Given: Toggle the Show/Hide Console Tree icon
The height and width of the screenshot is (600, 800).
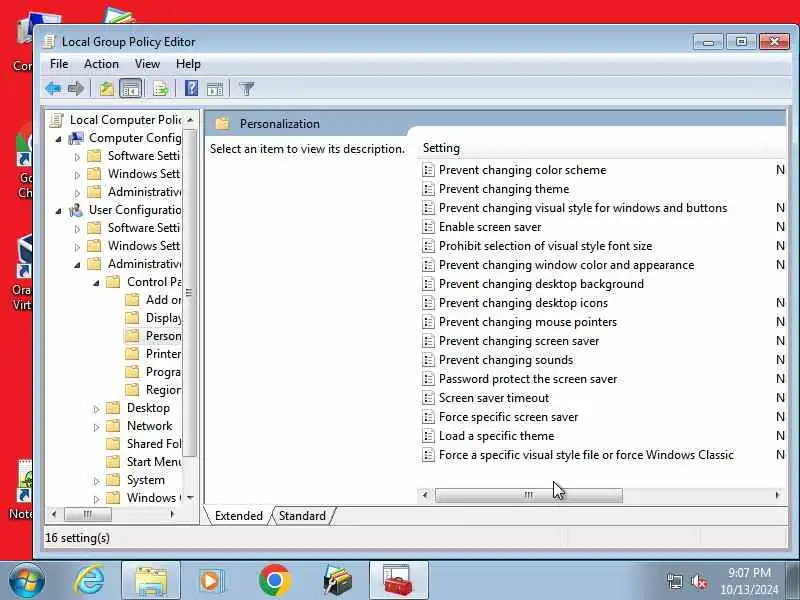Looking at the screenshot, I should pos(130,89).
